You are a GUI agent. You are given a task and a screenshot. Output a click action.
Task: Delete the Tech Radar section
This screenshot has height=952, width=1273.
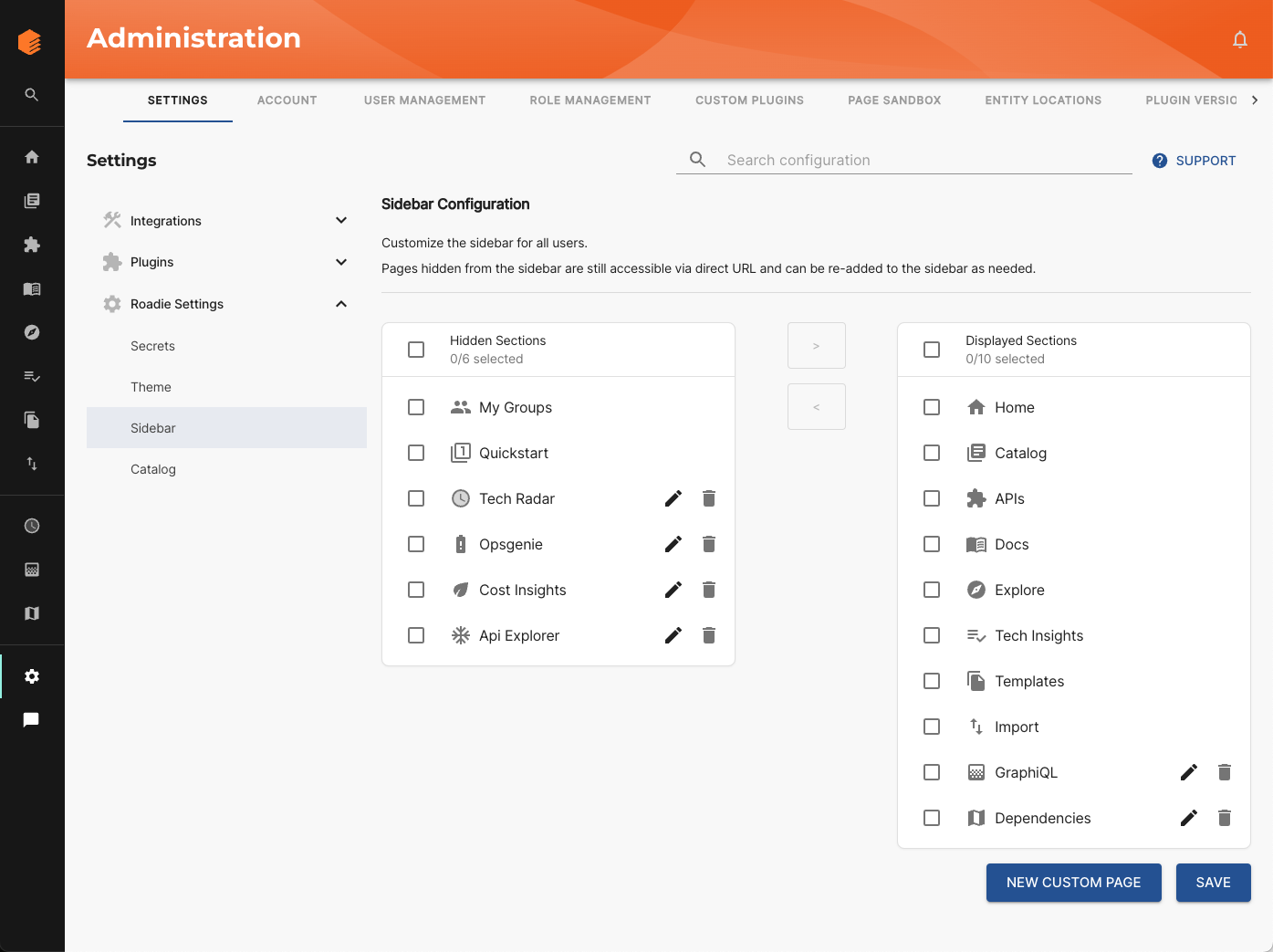(709, 498)
